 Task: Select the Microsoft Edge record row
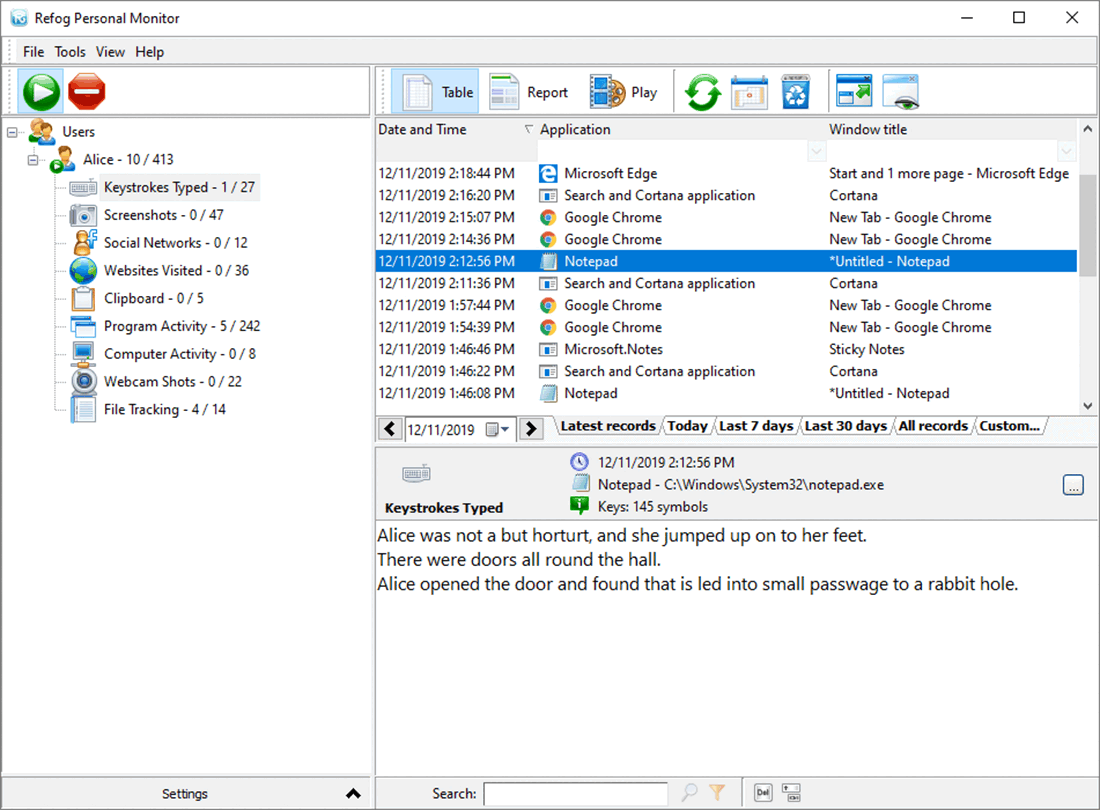726,173
